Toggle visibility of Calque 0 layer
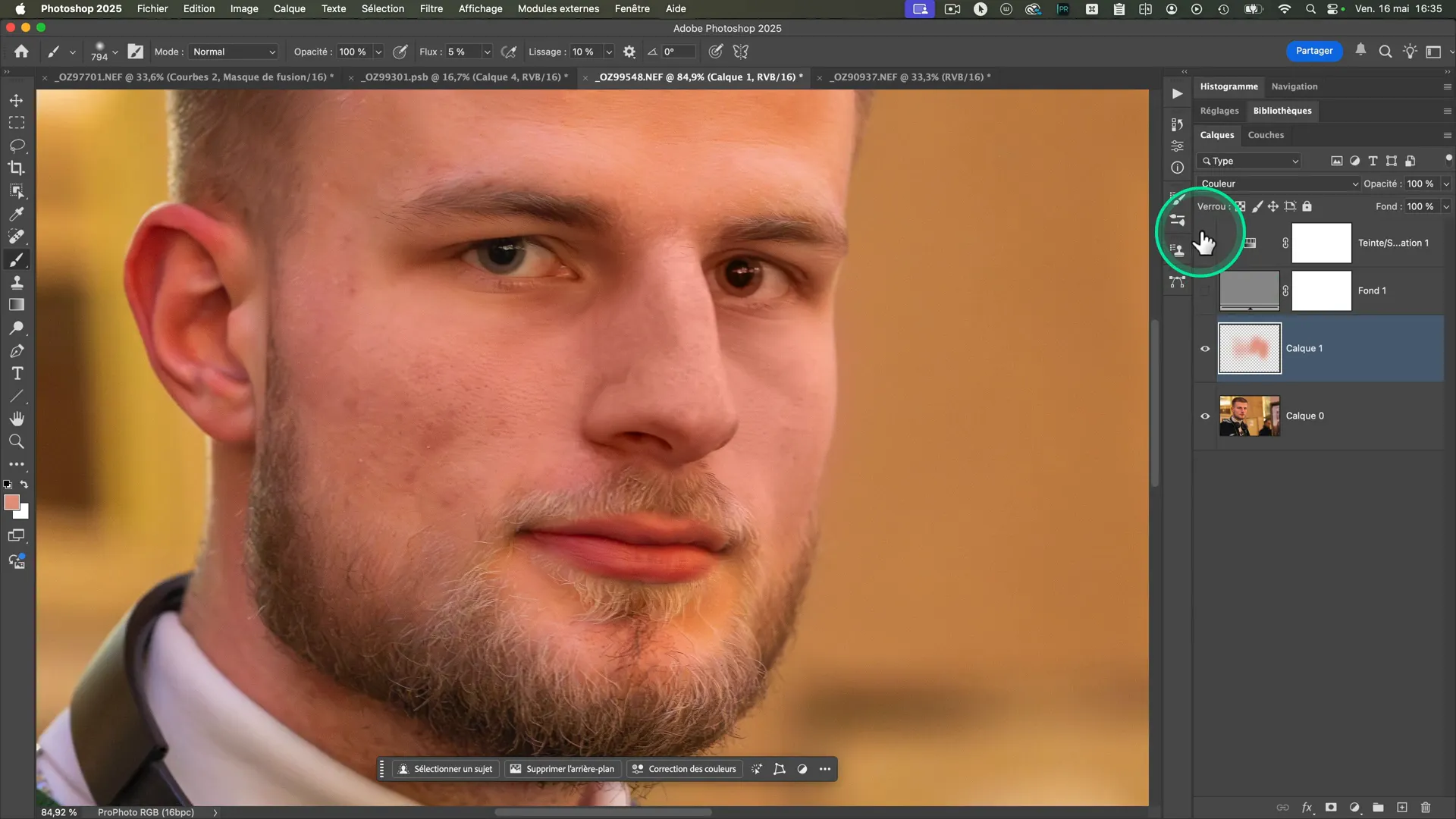 (1205, 416)
